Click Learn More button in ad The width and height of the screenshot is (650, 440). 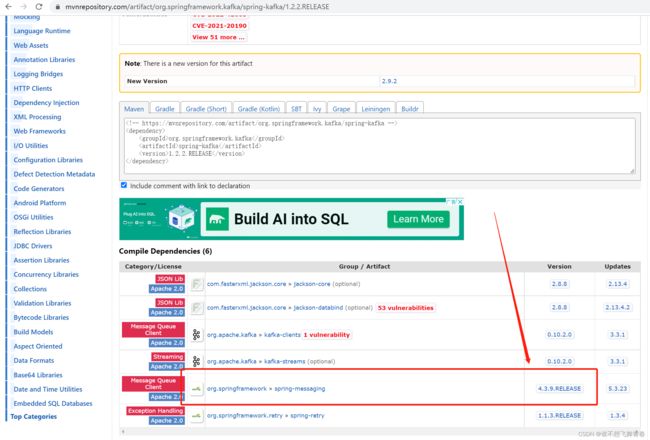418,219
